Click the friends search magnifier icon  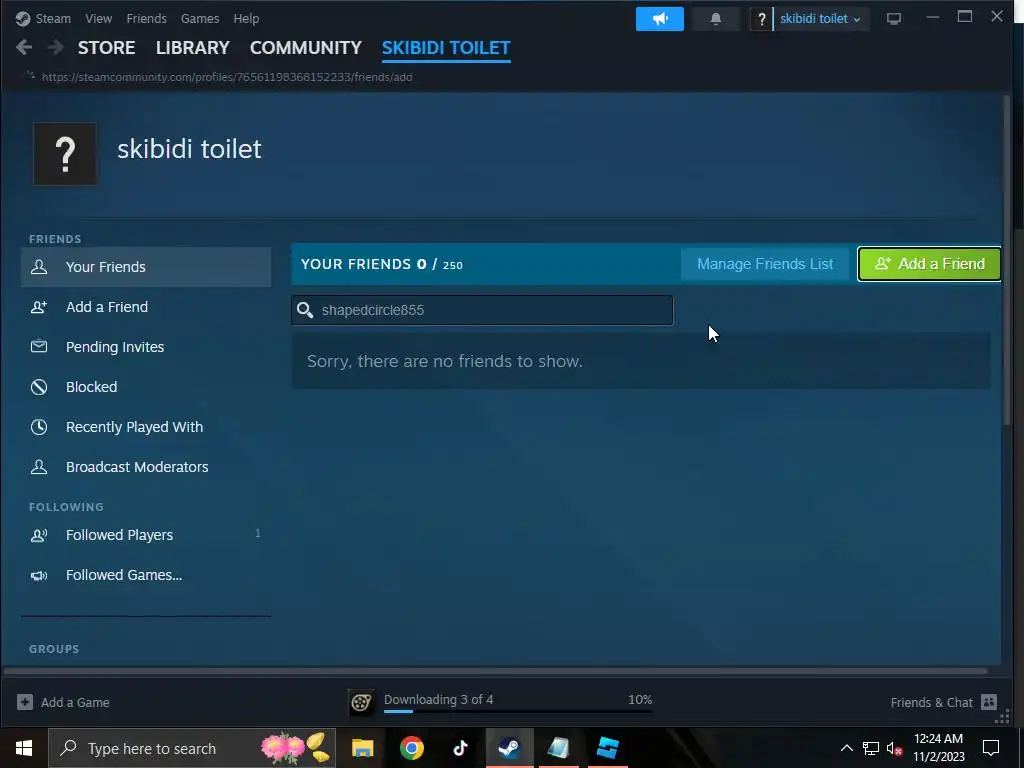(305, 310)
